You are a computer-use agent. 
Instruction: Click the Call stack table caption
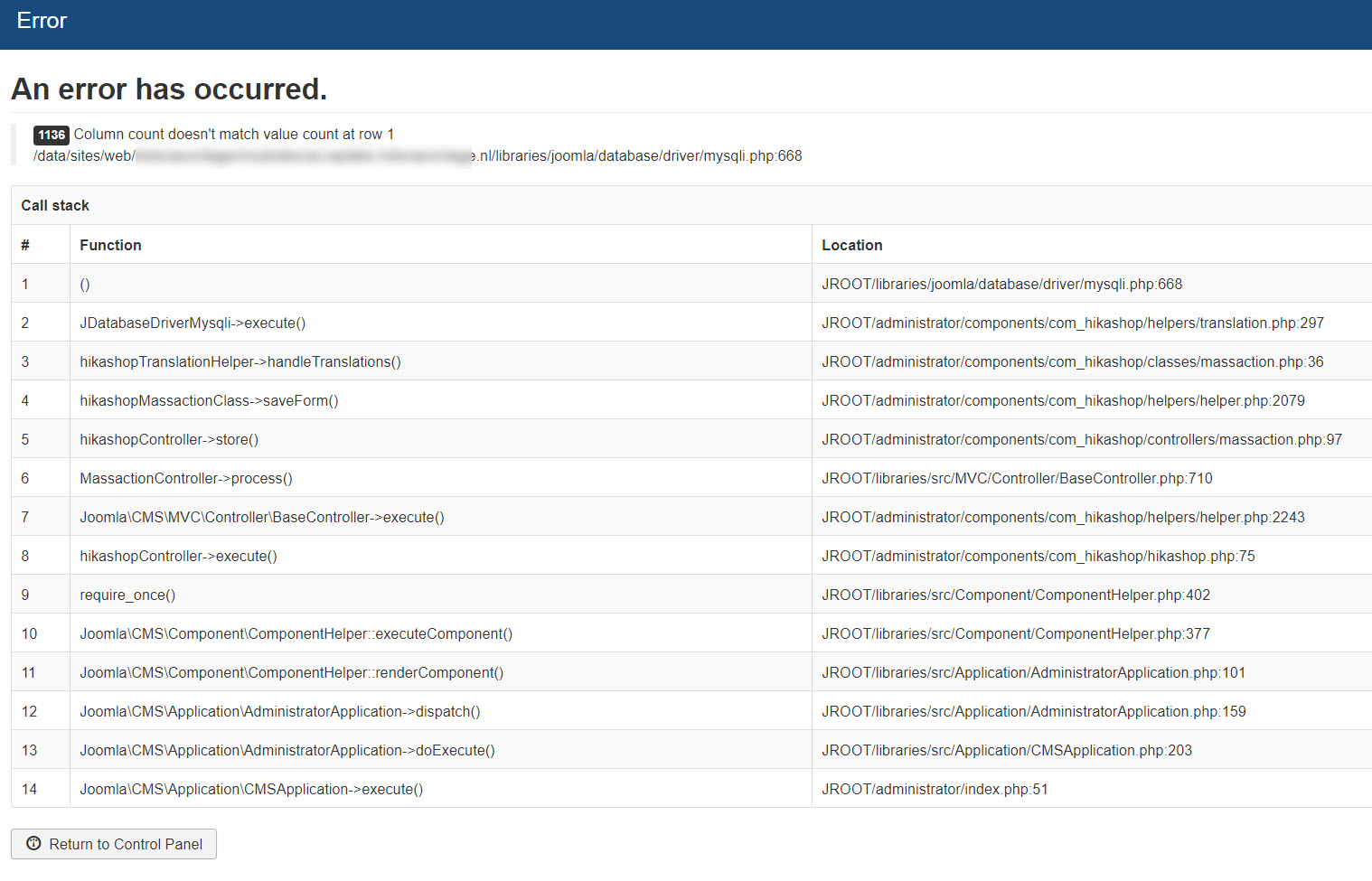click(x=55, y=206)
